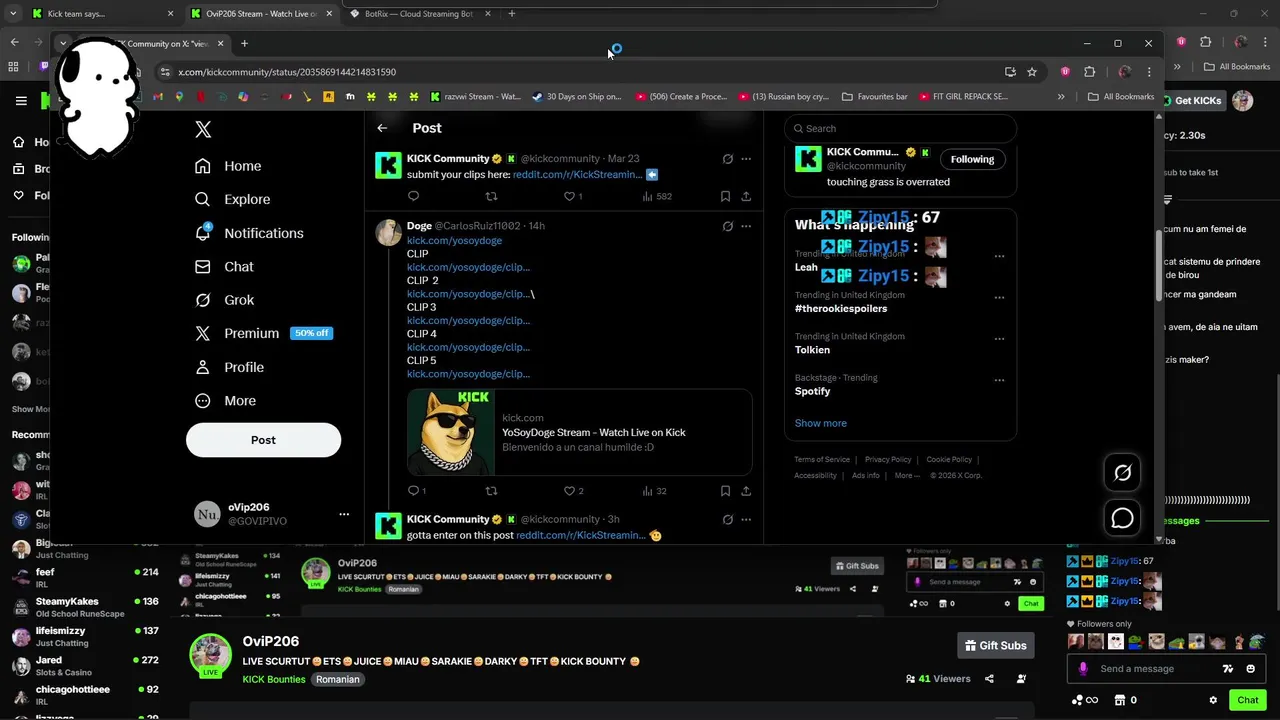Click the x.com address bar URL
This screenshot has height=720, width=1280.
click(x=287, y=72)
